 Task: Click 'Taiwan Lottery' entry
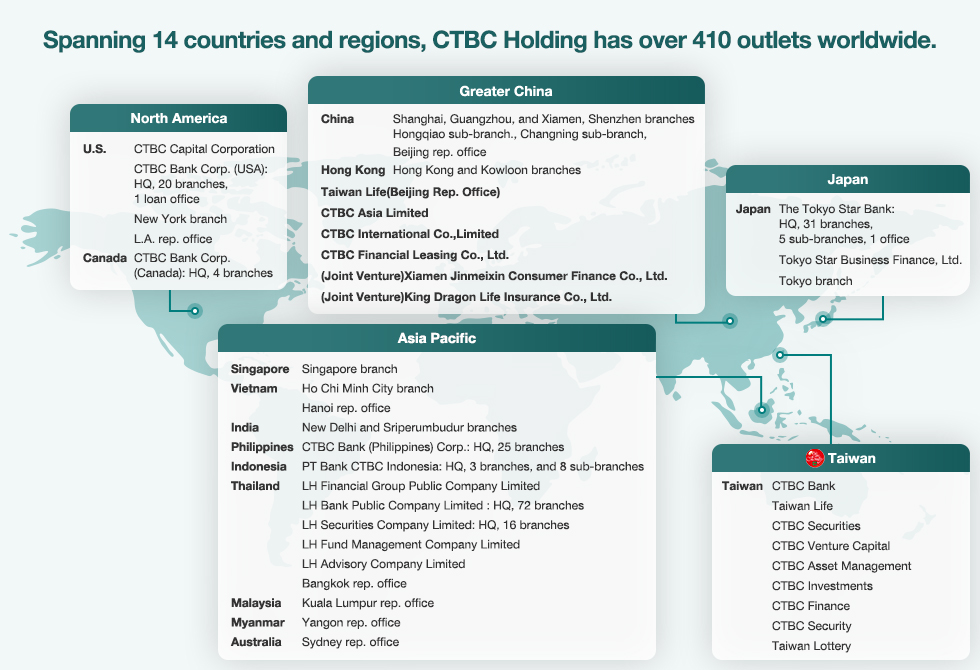811,646
